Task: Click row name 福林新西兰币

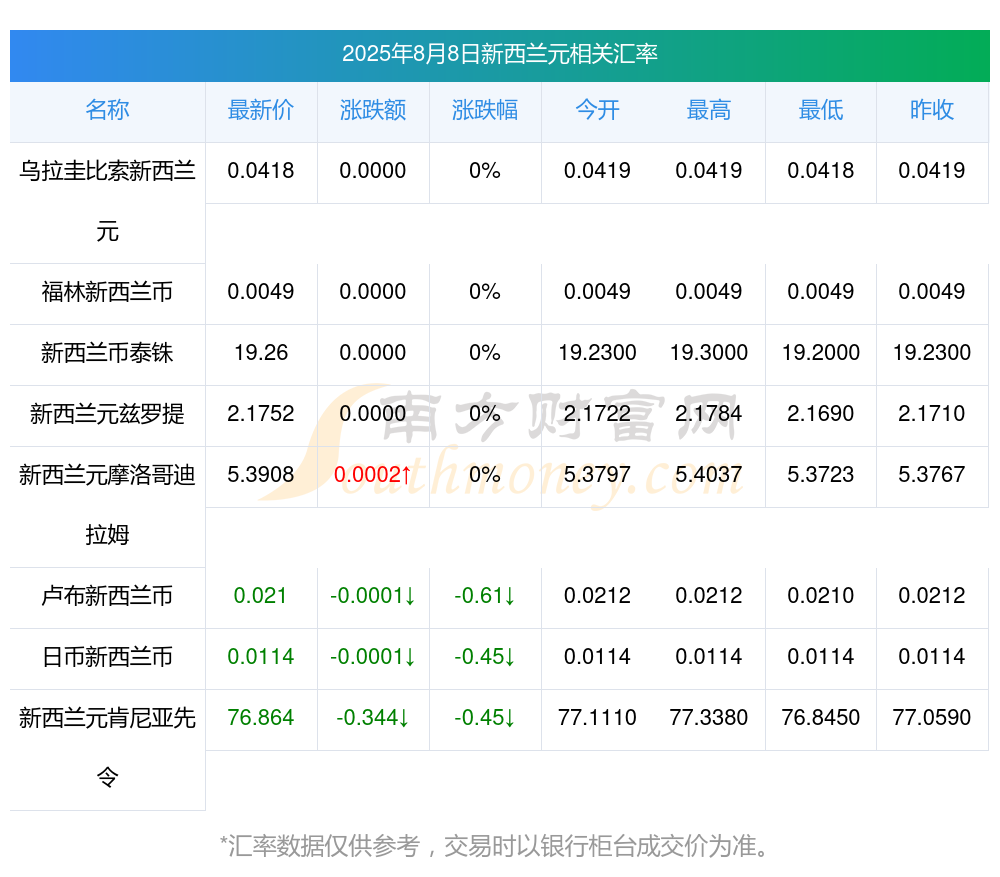Action: [x=107, y=292]
